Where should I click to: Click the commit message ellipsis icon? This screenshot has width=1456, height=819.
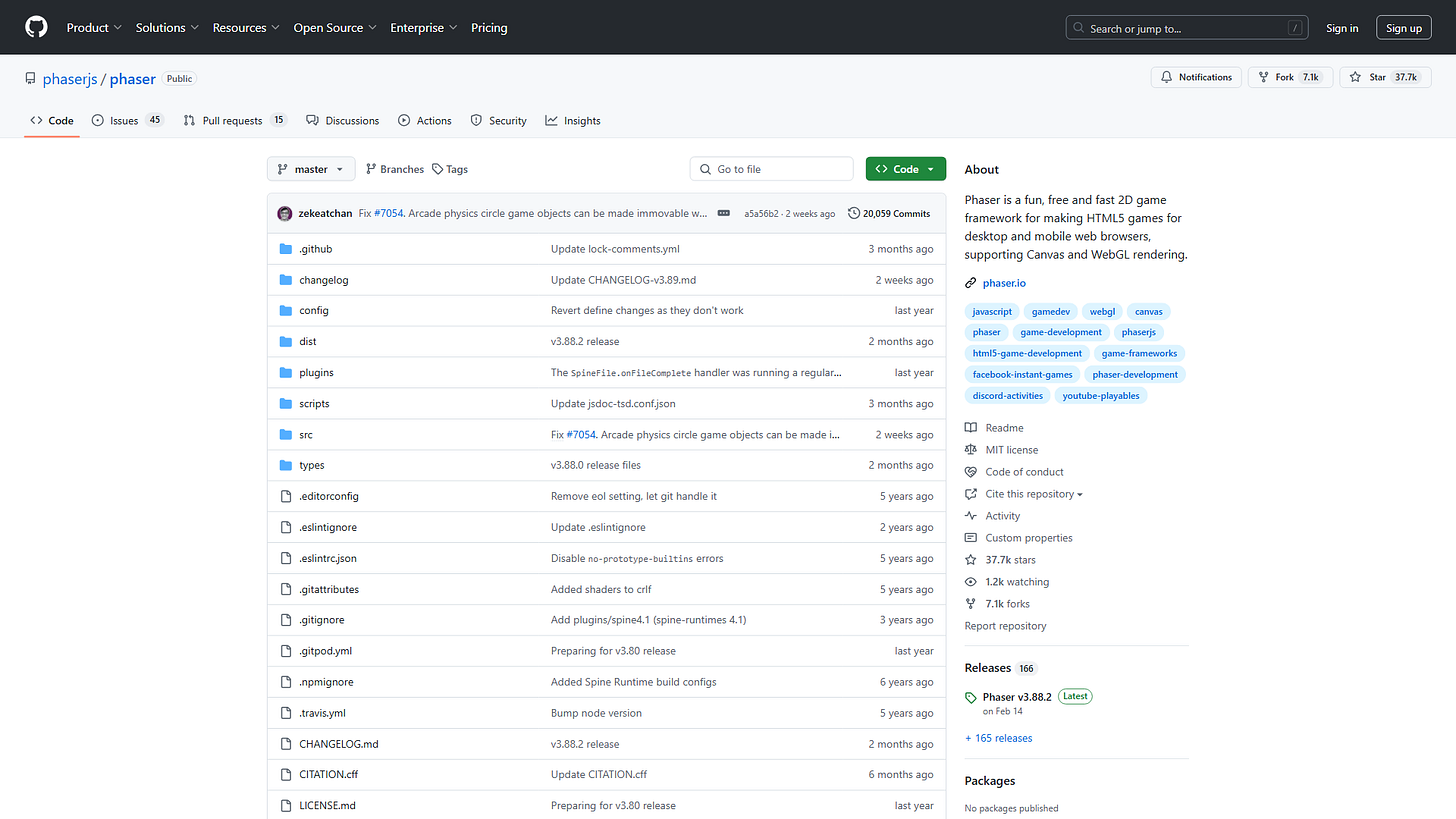coord(723,213)
